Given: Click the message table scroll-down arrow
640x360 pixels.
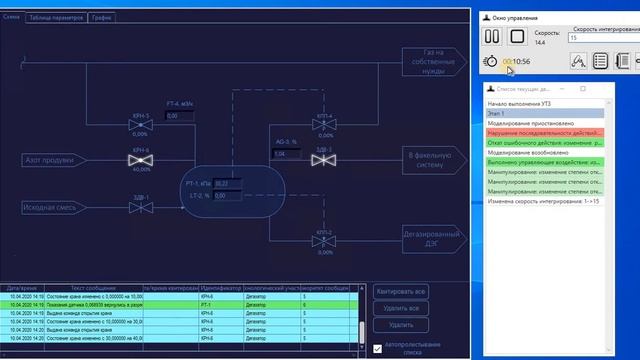Looking at the screenshot, I should tap(362, 347).
